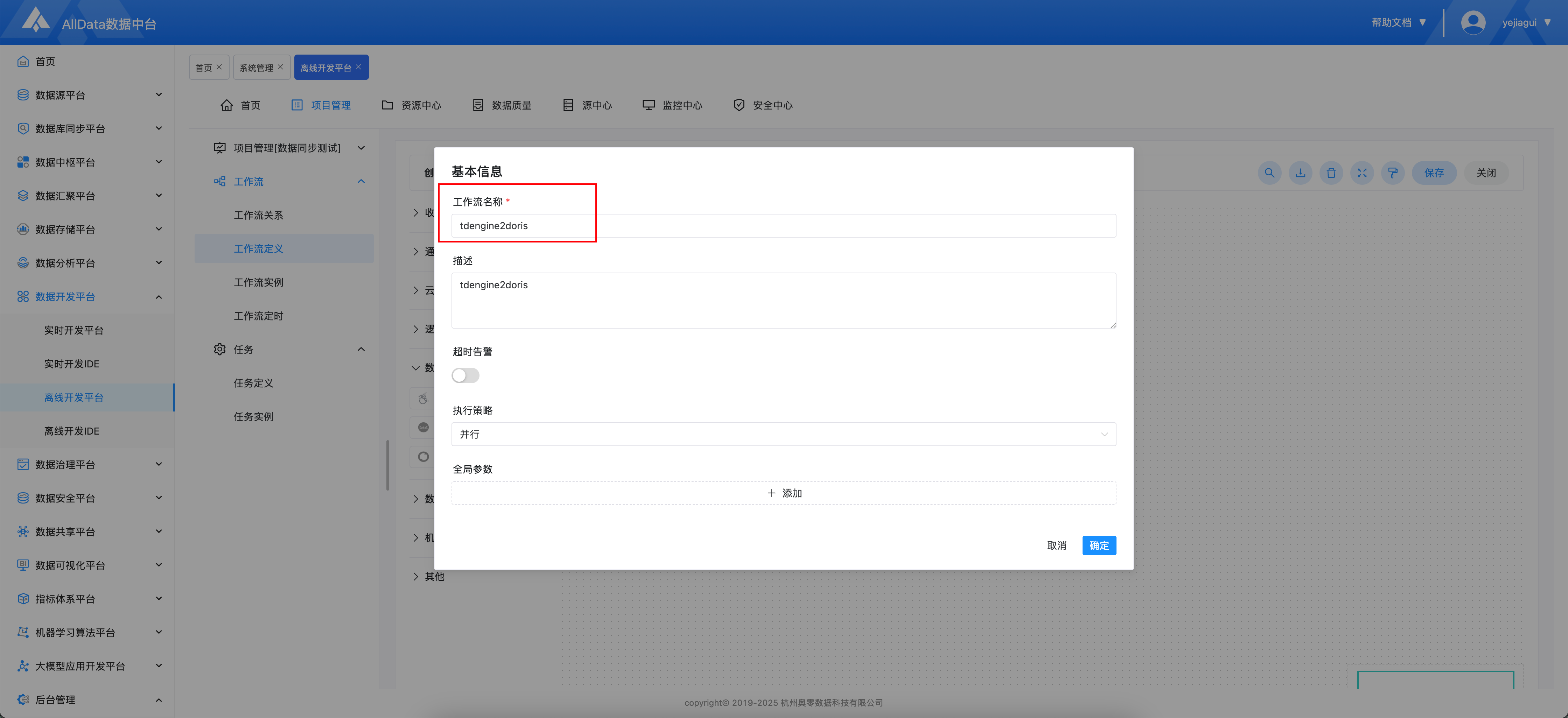
Task: Click the download icon in workflow toolbar
Action: pyautogui.click(x=1300, y=173)
